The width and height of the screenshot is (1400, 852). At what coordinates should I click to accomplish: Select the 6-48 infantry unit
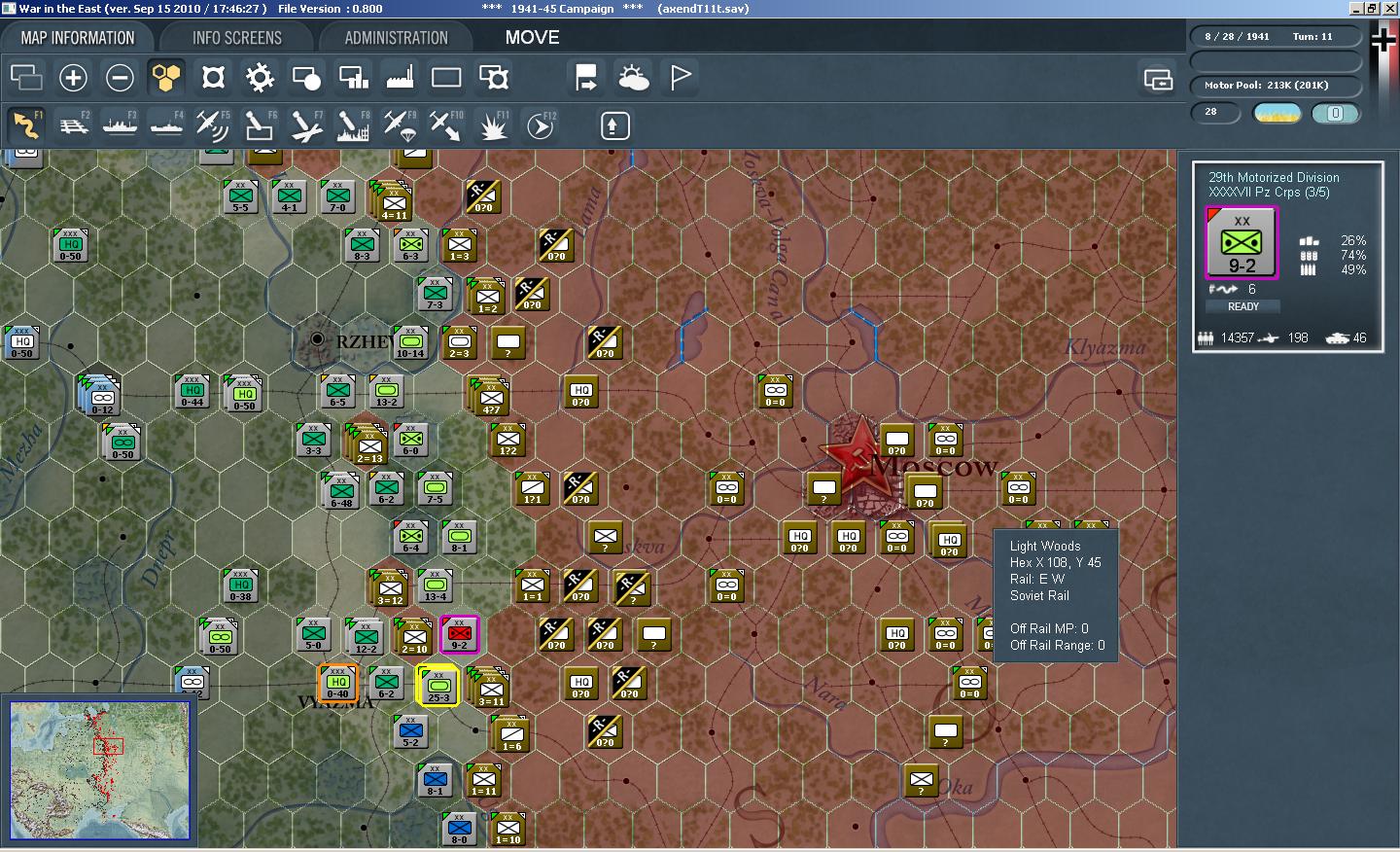tap(340, 490)
